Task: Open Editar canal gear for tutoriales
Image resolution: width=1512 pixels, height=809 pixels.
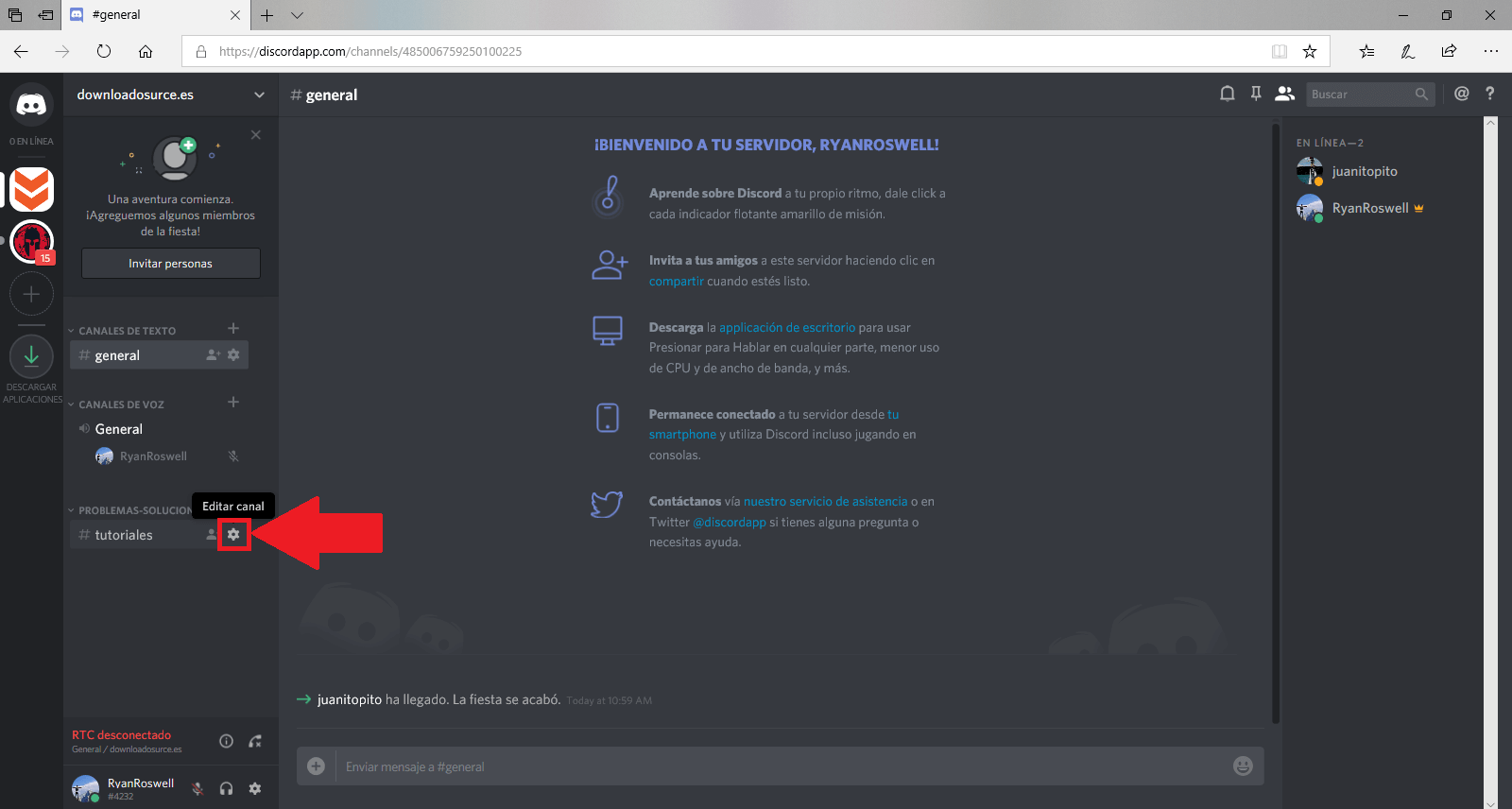Action: tap(233, 535)
